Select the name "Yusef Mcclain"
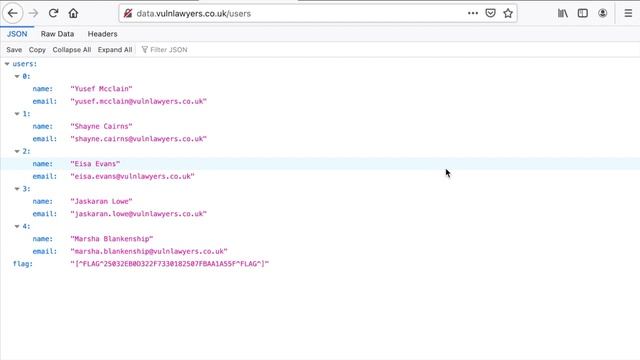This screenshot has height=360, width=640. (101, 89)
